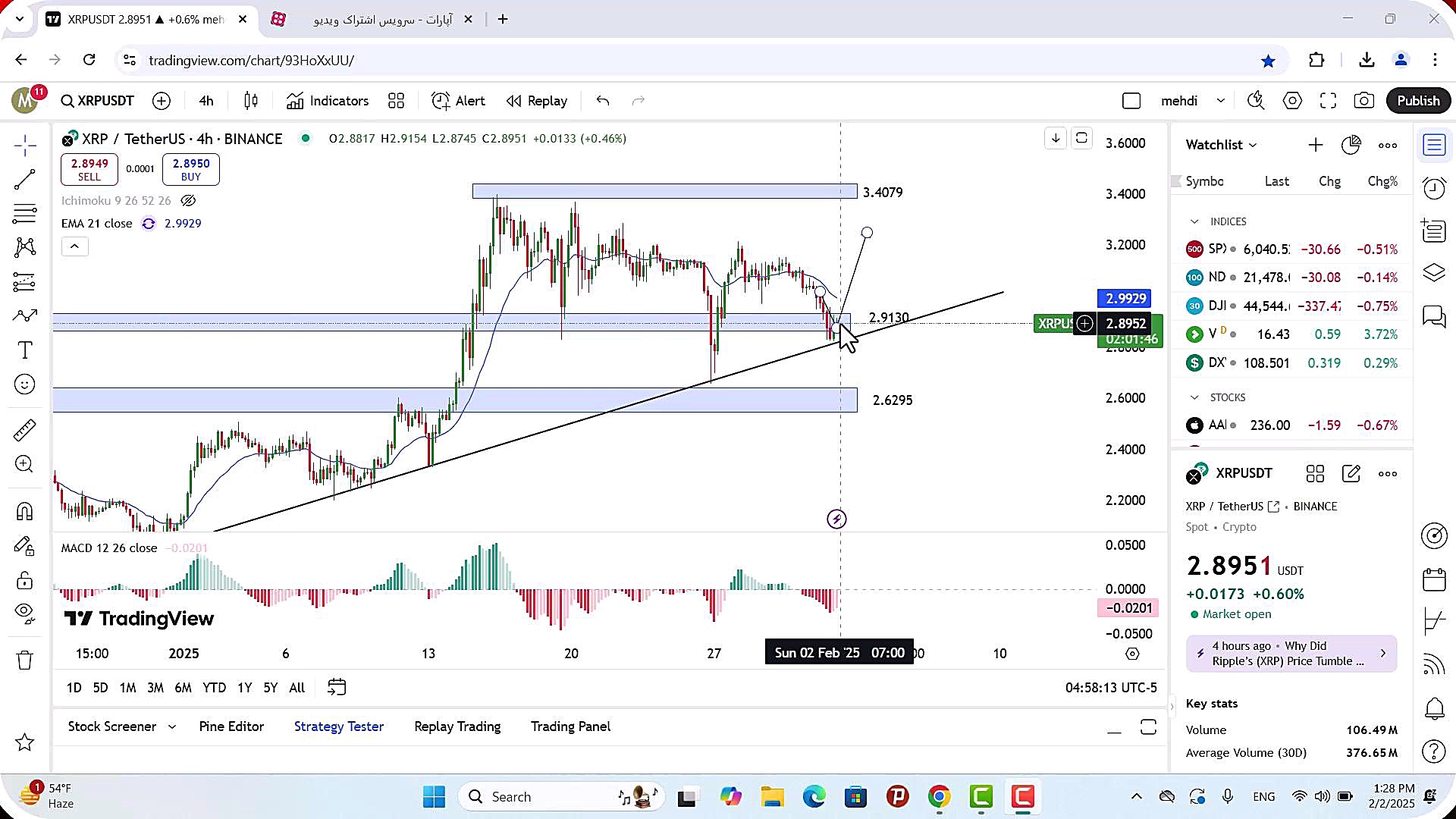This screenshot has height=819, width=1456.
Task: Collapse the STOCKS watchlist section
Action: (1194, 397)
